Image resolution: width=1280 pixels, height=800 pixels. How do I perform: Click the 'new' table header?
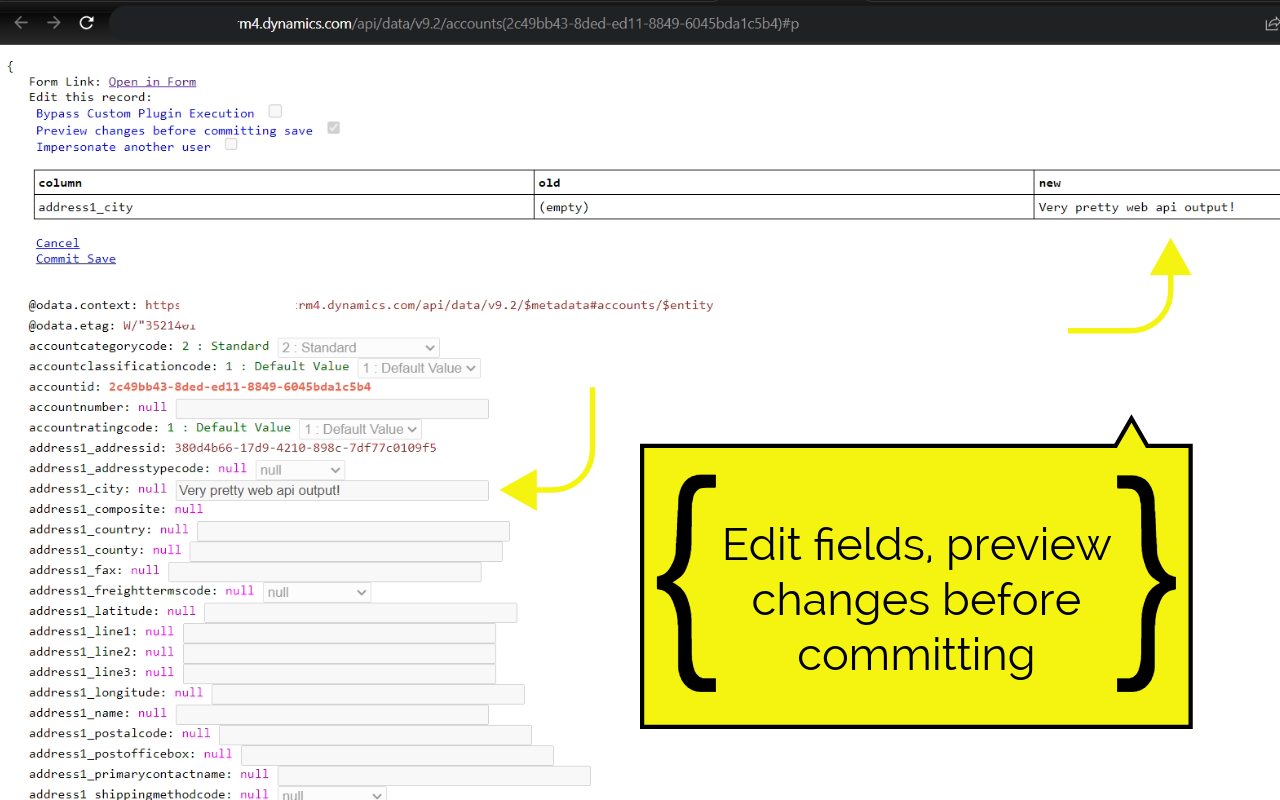tap(1157, 183)
